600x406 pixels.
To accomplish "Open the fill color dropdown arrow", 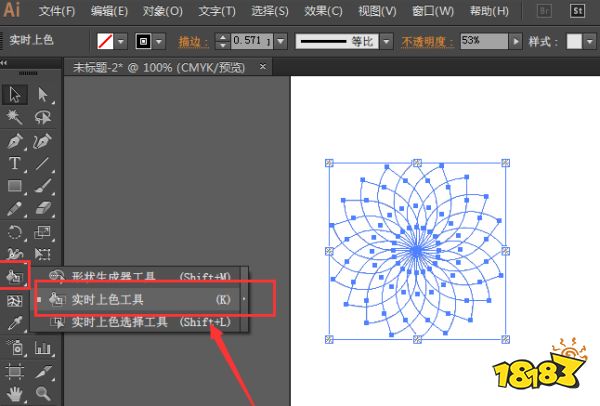I will pyautogui.click(x=122, y=42).
